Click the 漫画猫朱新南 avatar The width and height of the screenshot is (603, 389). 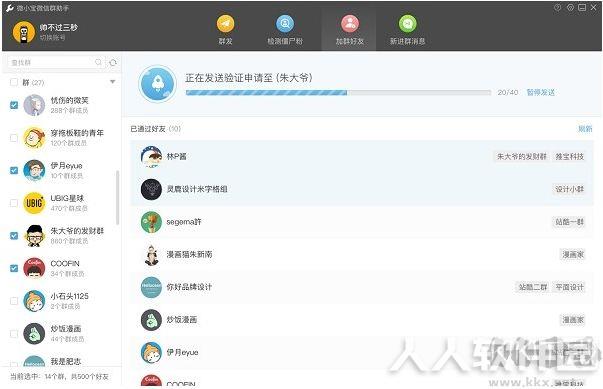(x=151, y=254)
